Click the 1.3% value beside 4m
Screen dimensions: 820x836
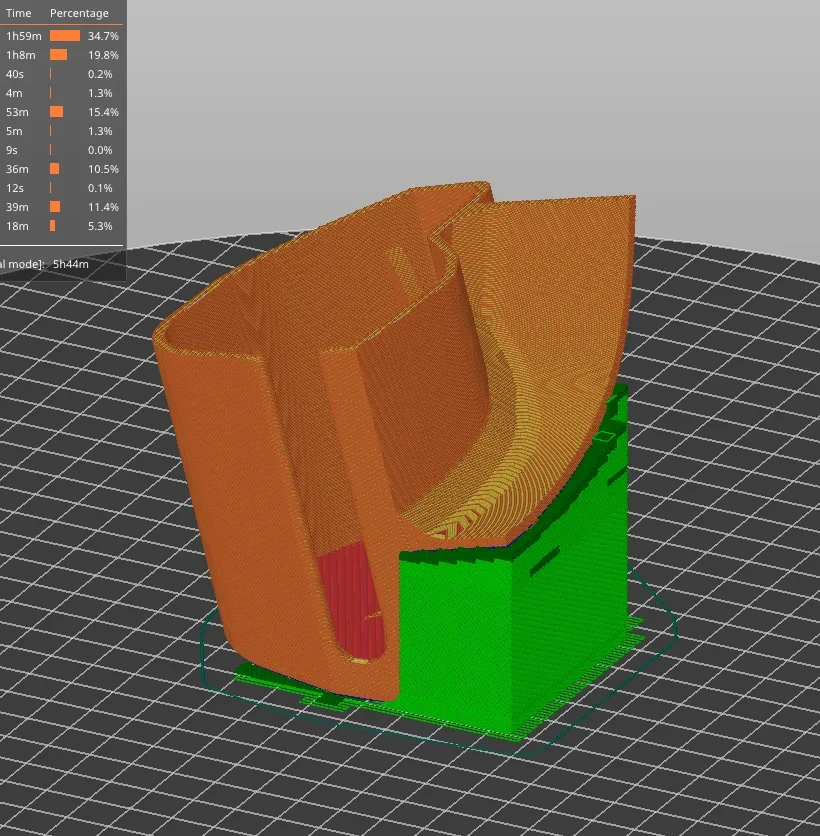pos(100,93)
